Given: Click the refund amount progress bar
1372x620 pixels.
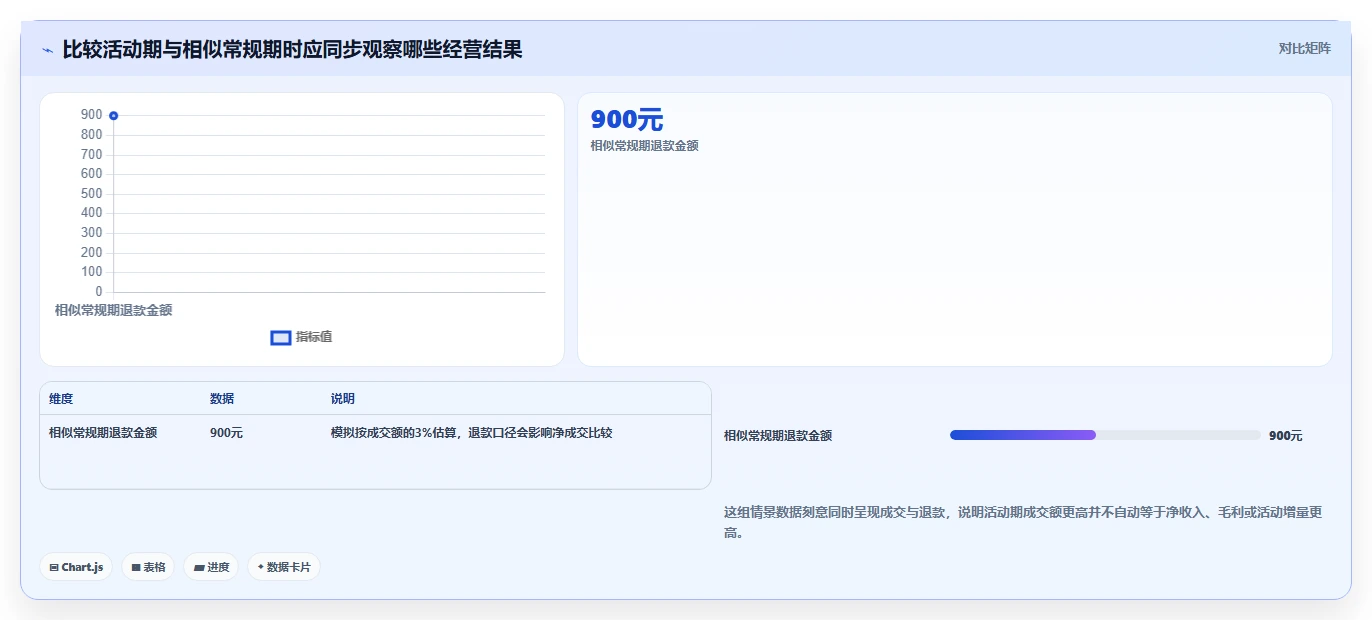Looking at the screenshot, I should point(1105,435).
